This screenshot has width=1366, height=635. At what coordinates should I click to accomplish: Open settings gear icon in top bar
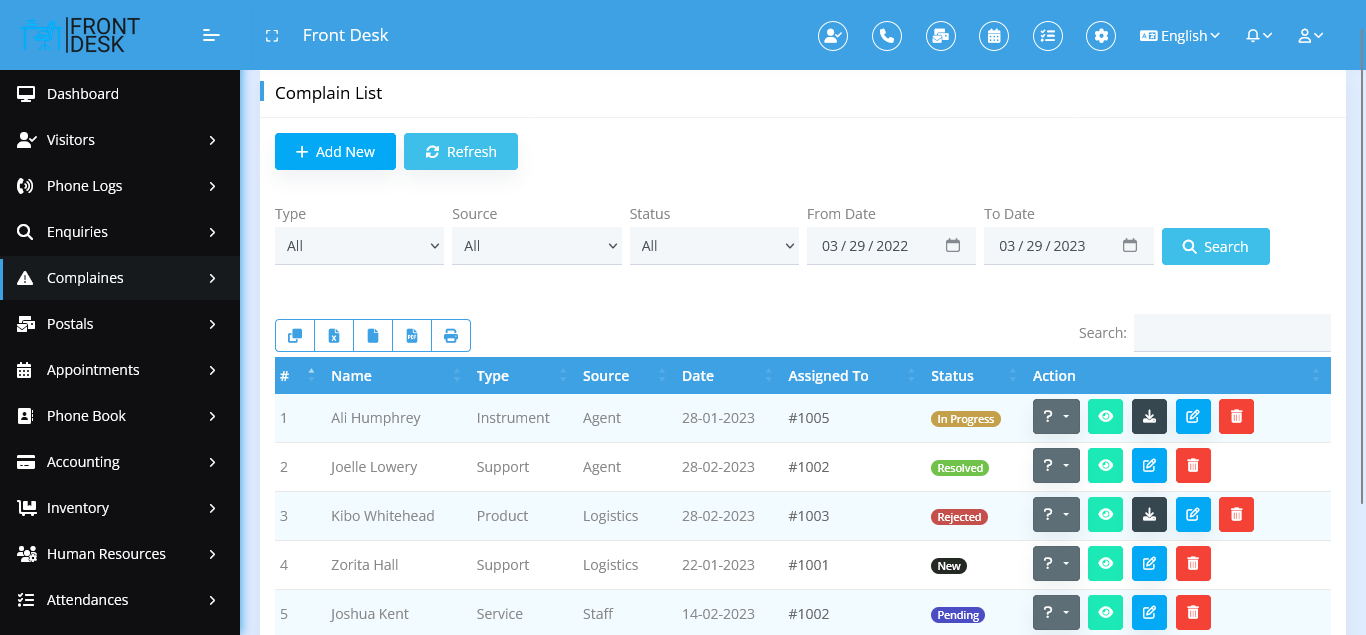click(1101, 36)
